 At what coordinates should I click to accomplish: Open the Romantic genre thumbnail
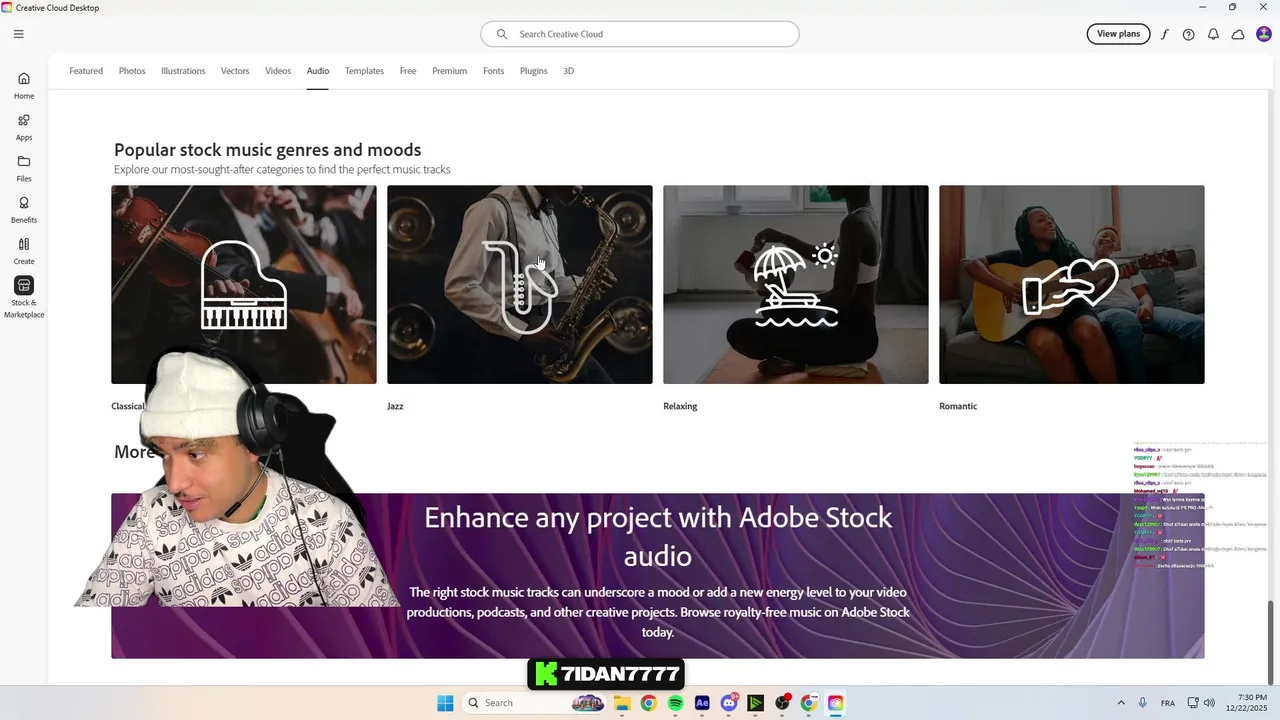[x=1072, y=284]
